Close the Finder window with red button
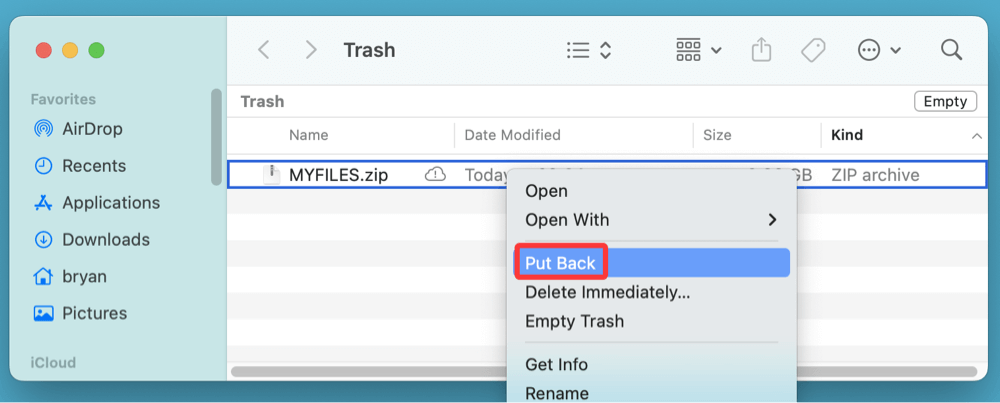Viewport: 1000px width, 403px height. (43, 50)
